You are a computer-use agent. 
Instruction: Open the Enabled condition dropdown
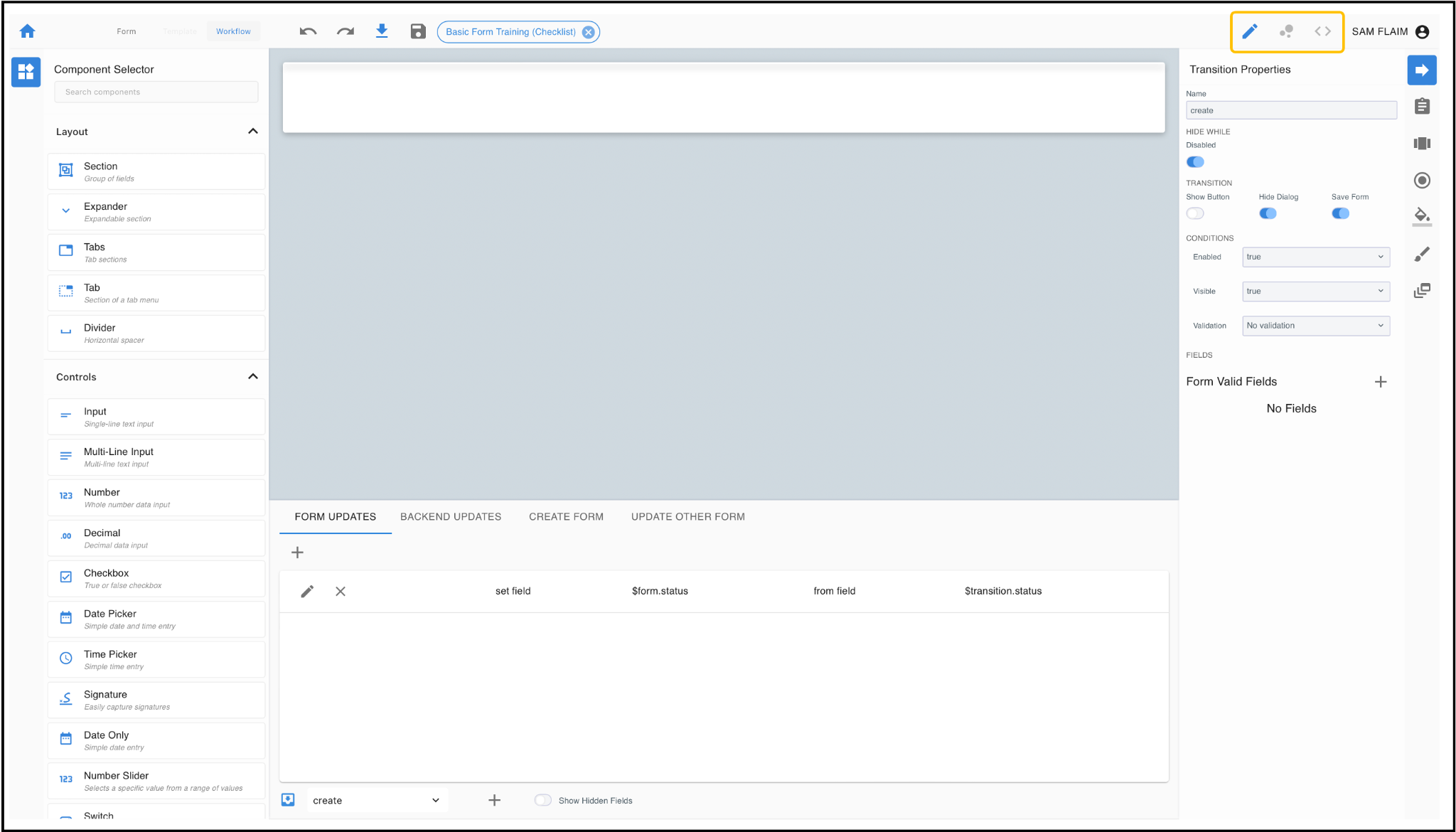pos(1315,257)
